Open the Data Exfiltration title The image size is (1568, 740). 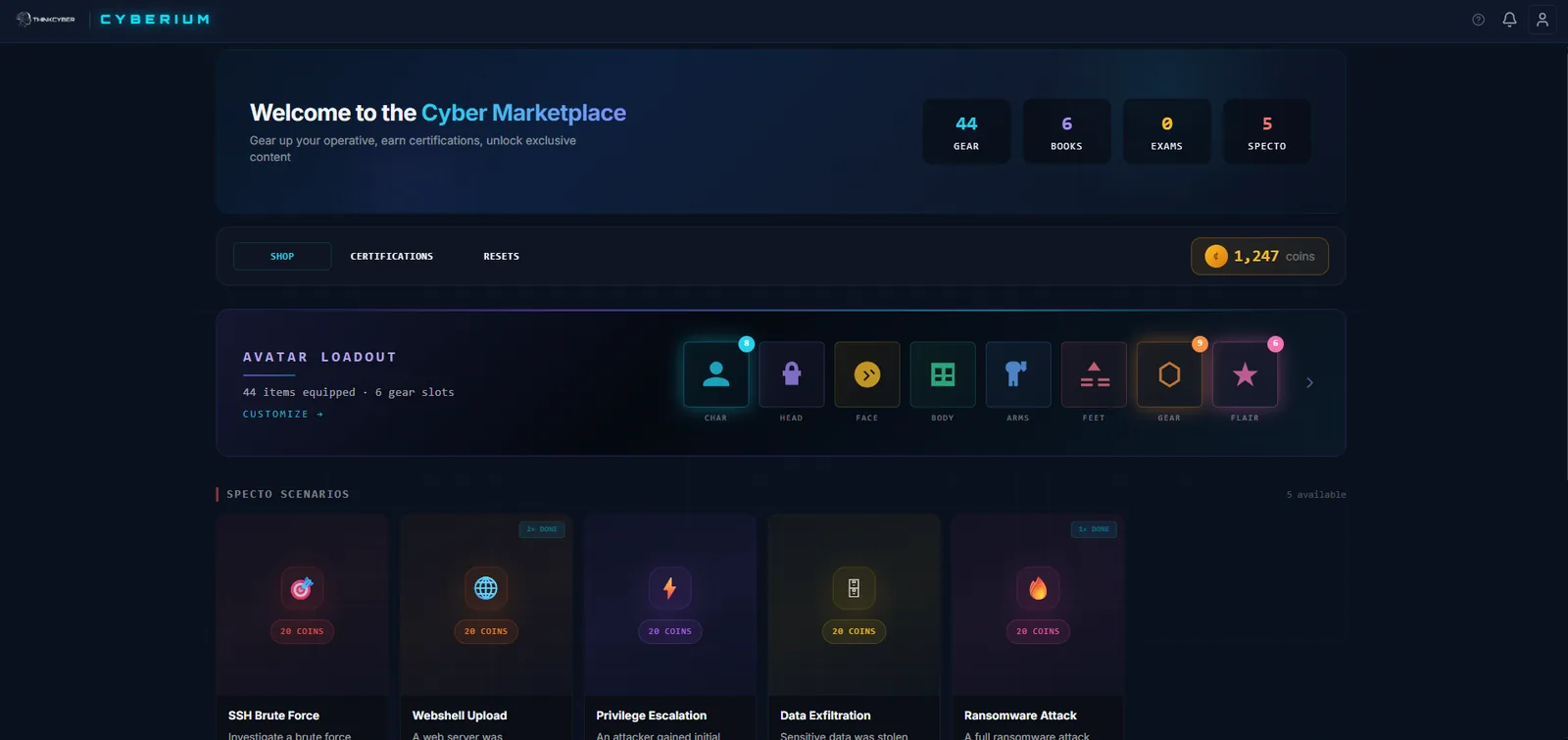[x=825, y=715]
